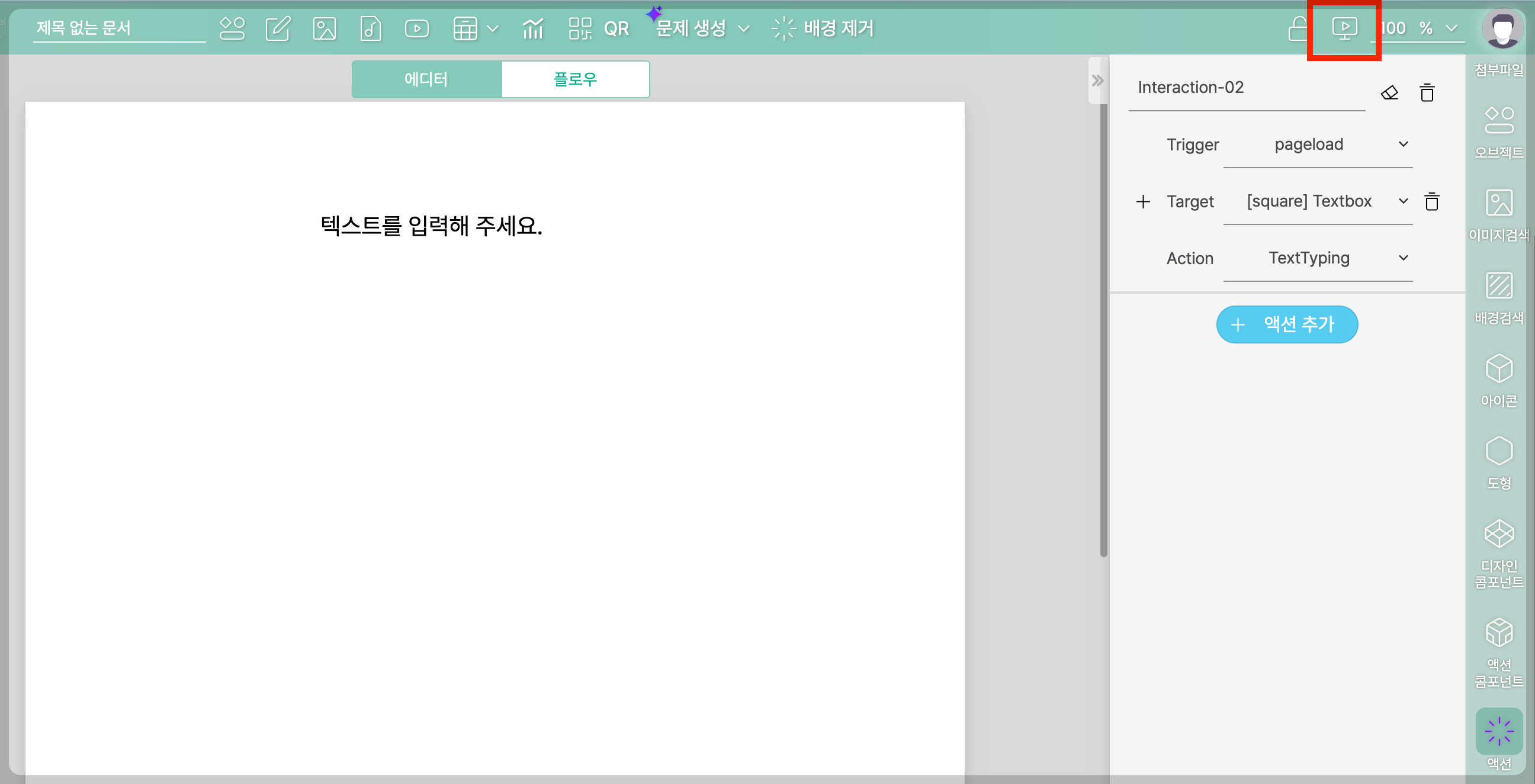Open the 아이콘 panel in the sidebar
Image resolution: width=1535 pixels, height=784 pixels.
pos(1499,380)
